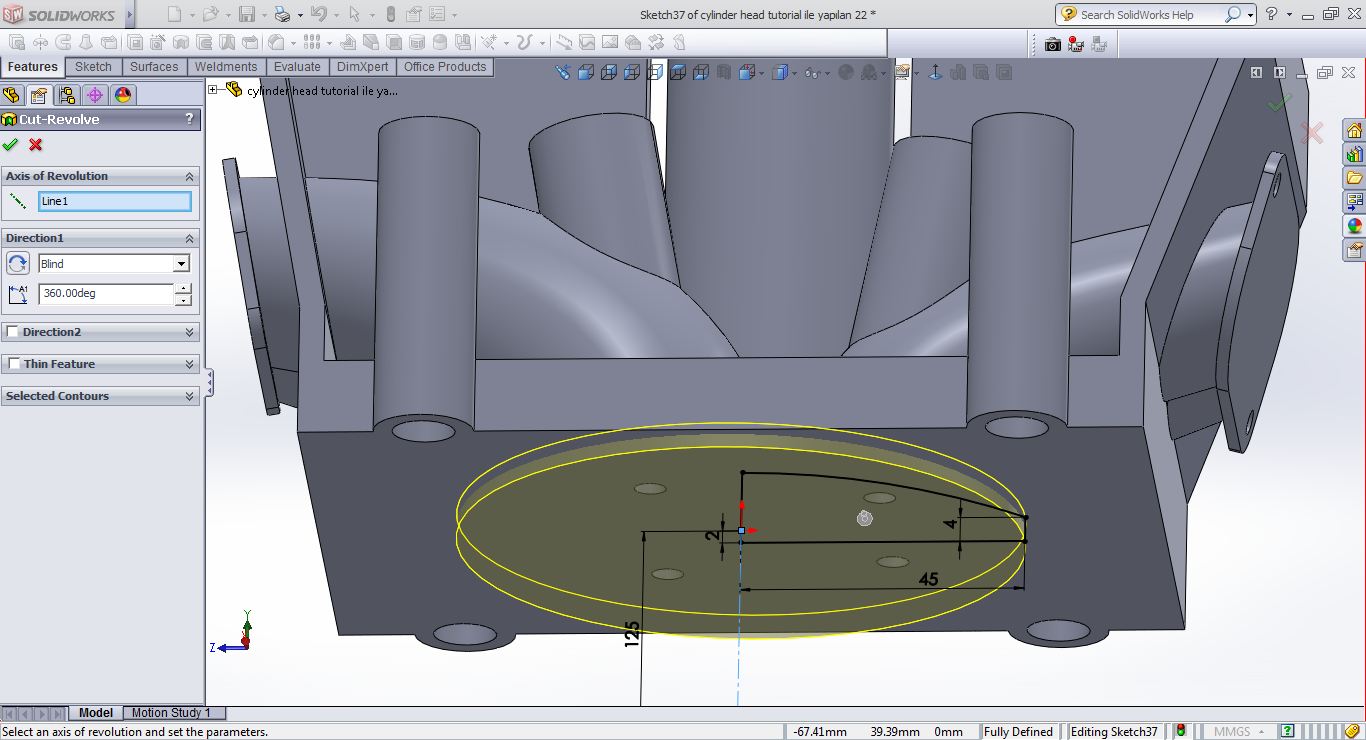Select the Model tab at bottom

point(96,713)
